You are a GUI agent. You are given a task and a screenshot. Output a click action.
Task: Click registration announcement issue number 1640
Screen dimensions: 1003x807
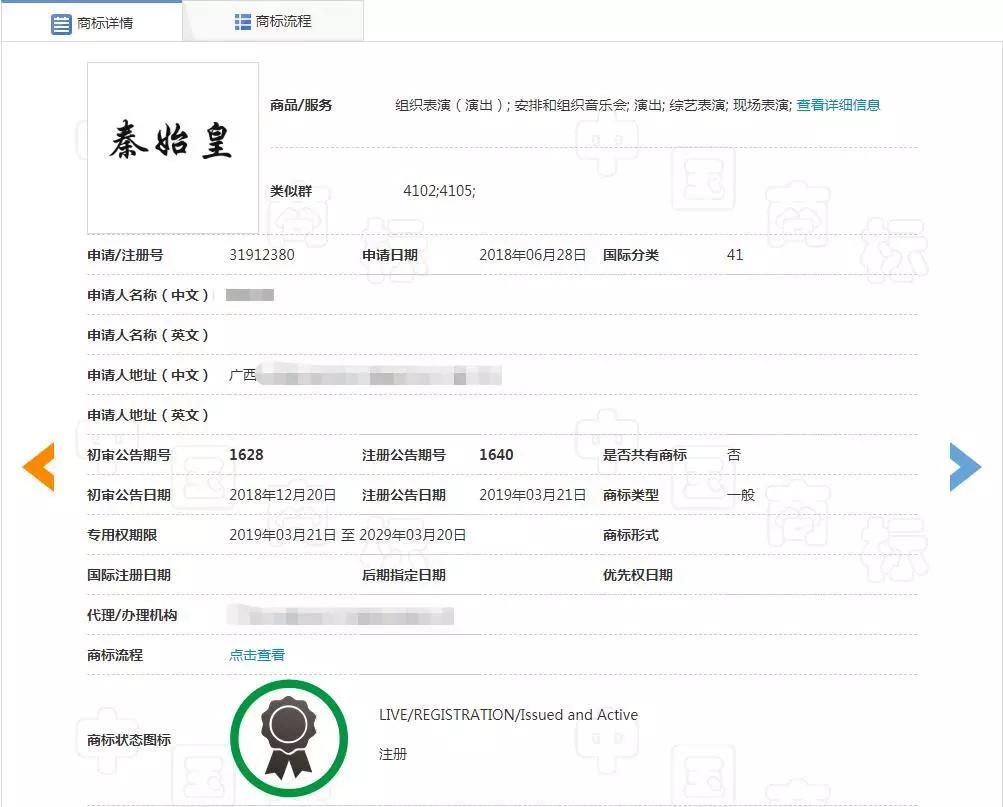[x=496, y=455]
